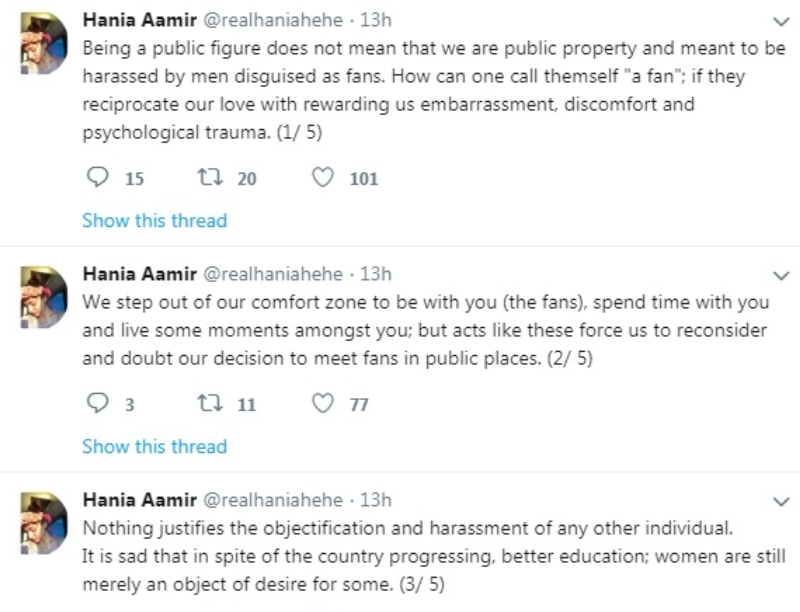
Task: Click 'Show this thread' under the second tweet
Action: point(154,446)
